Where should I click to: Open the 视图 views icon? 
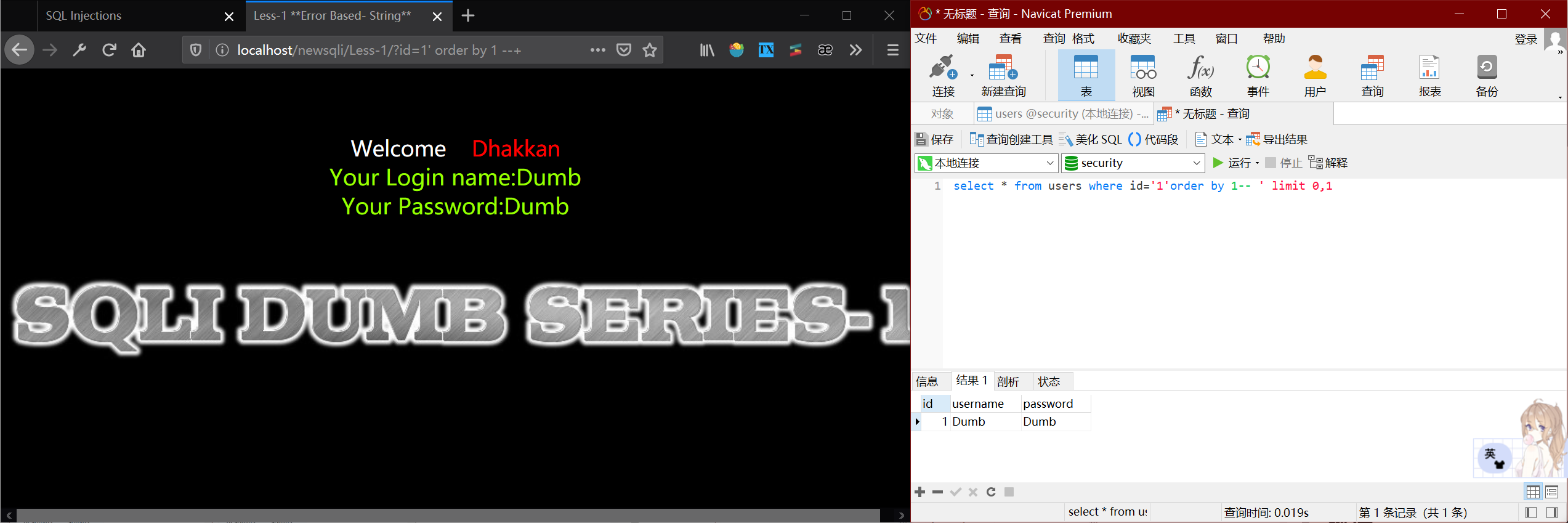tap(1143, 76)
